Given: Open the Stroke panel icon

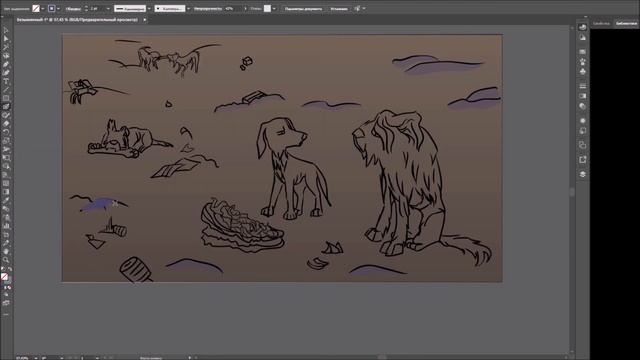Looking at the screenshot, I should pyautogui.click(x=582, y=86).
